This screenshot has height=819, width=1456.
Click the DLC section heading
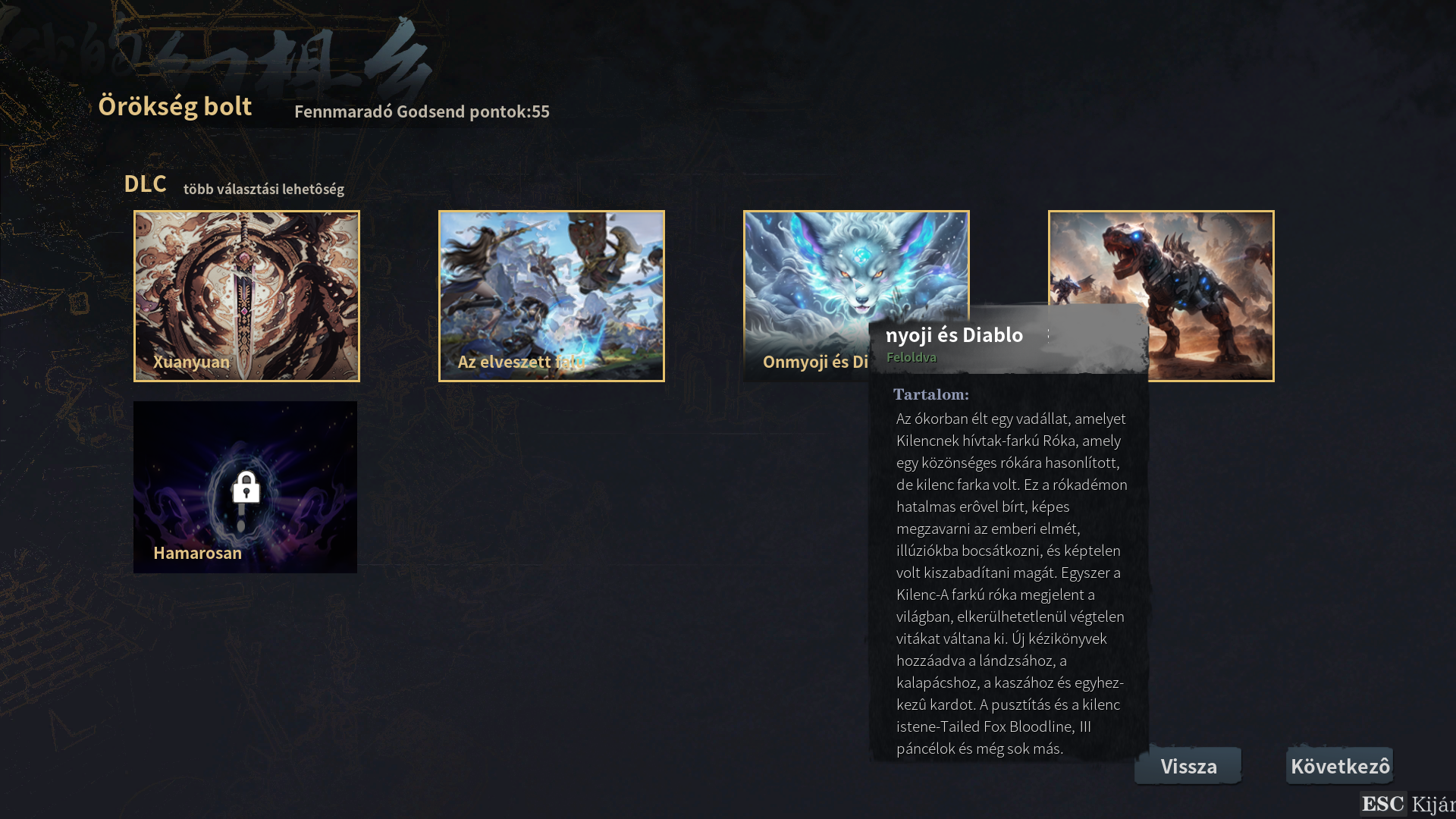click(145, 184)
